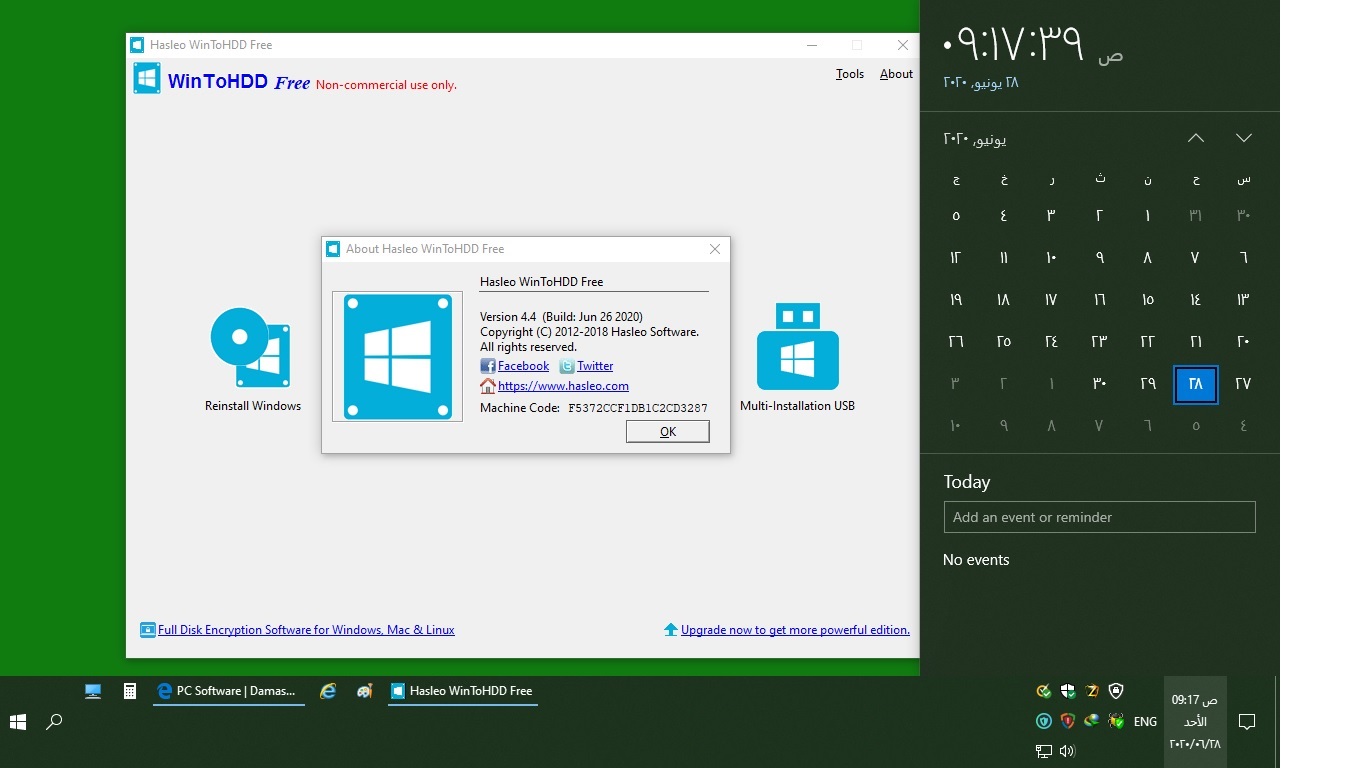Open Internet Explorer from the taskbar

pos(328,691)
